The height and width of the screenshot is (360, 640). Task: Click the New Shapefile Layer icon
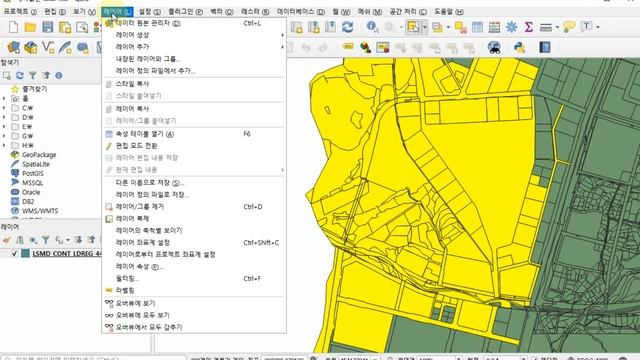pyautogui.click(x=48, y=47)
